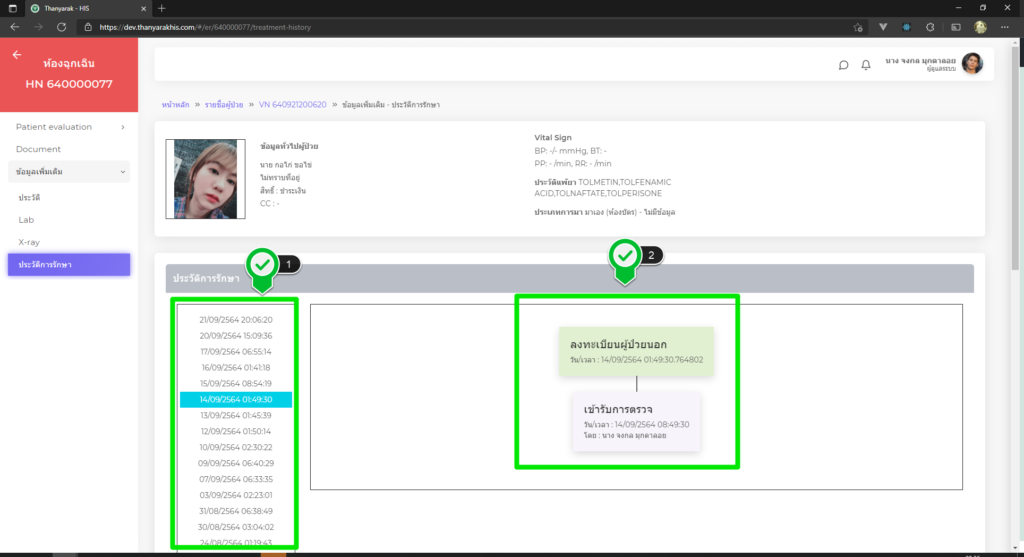Click the back arrow in the red sidebar header

tap(16, 55)
